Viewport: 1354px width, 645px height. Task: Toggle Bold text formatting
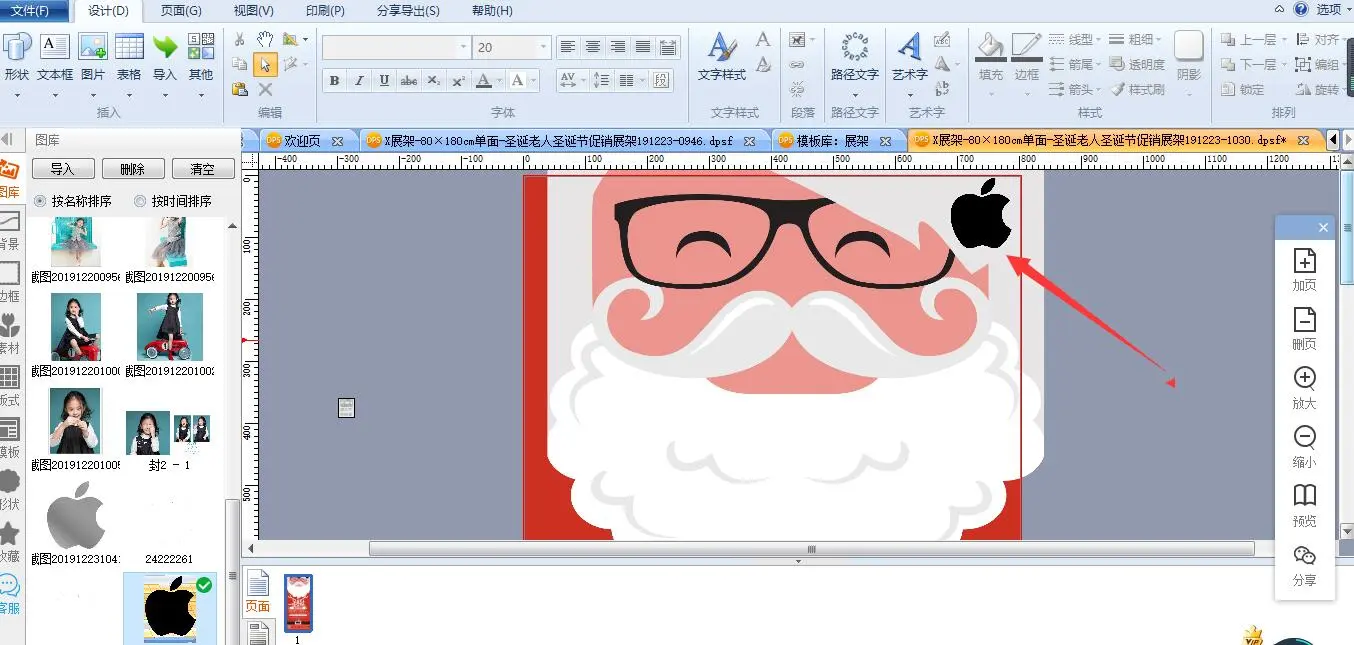point(335,81)
